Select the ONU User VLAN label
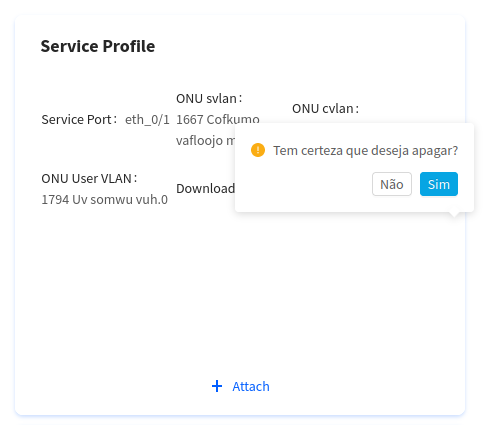This screenshot has height=425, width=487. 89,178
